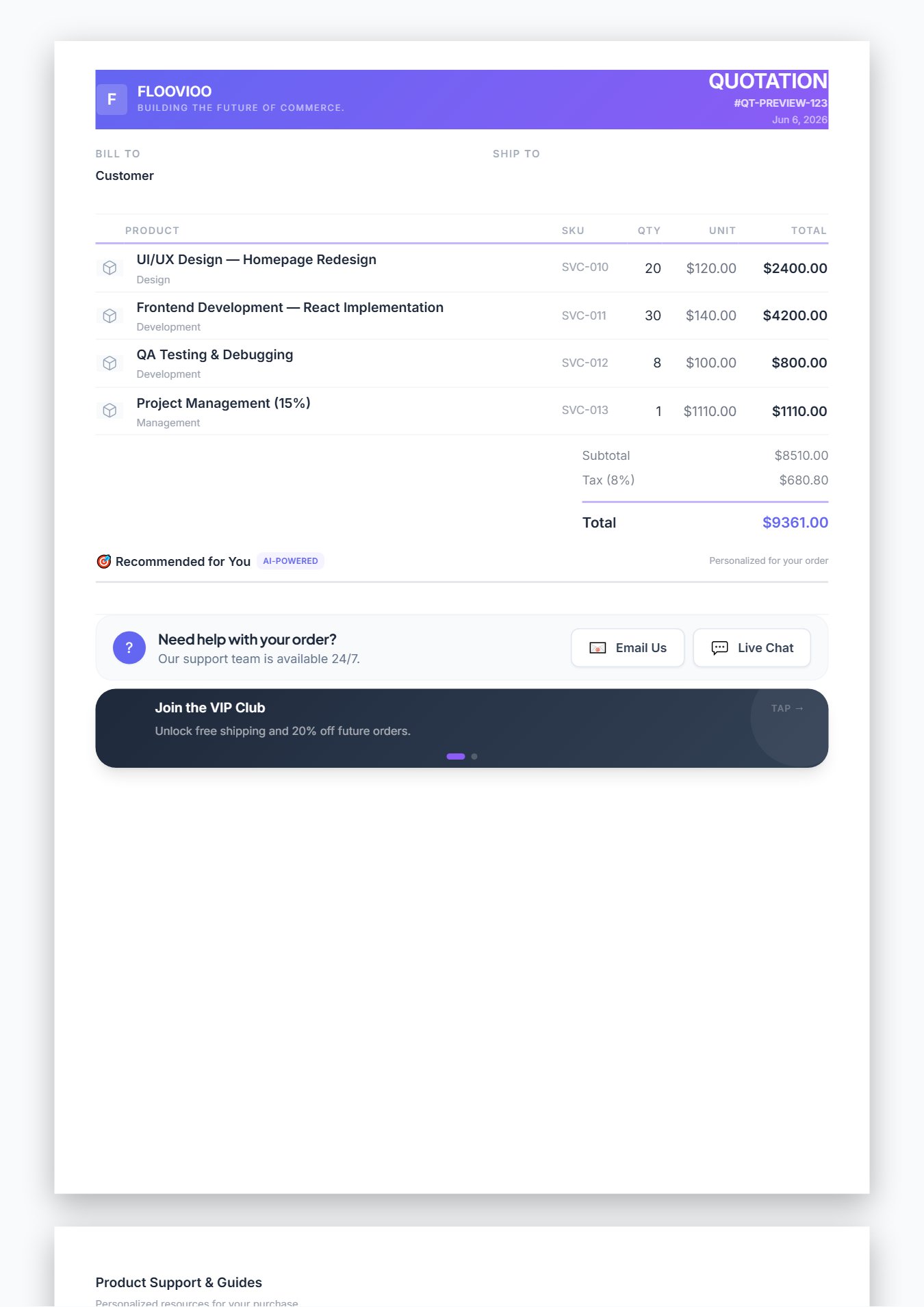Click the speech bubble icon in Live Chat
Viewport: 924px width, 1307px height.
(x=719, y=648)
